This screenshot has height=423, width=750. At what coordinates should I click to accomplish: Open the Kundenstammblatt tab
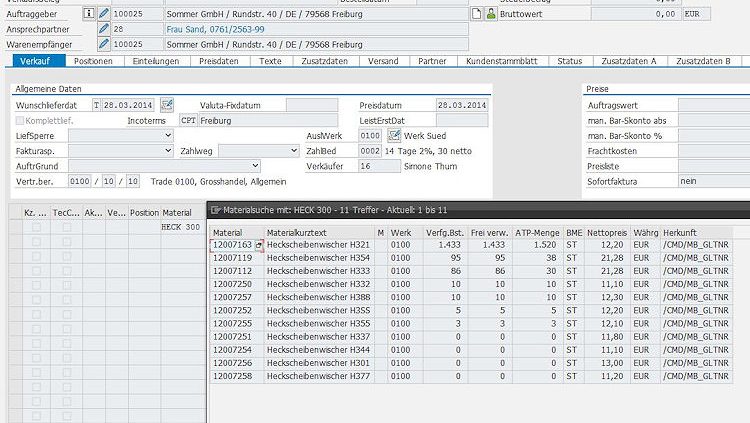502,61
